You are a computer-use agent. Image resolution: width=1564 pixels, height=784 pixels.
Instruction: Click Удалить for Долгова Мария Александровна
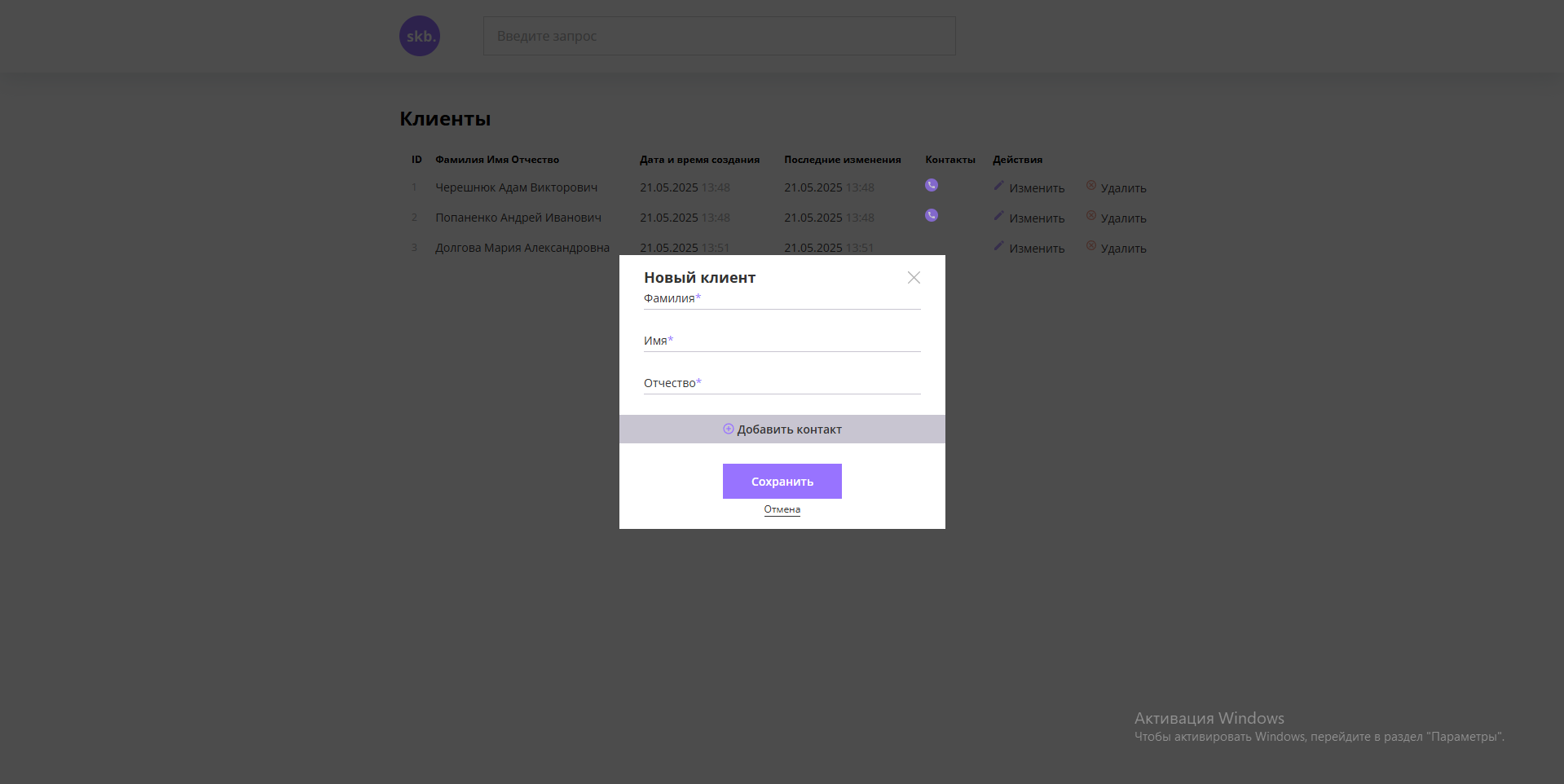coord(1123,249)
